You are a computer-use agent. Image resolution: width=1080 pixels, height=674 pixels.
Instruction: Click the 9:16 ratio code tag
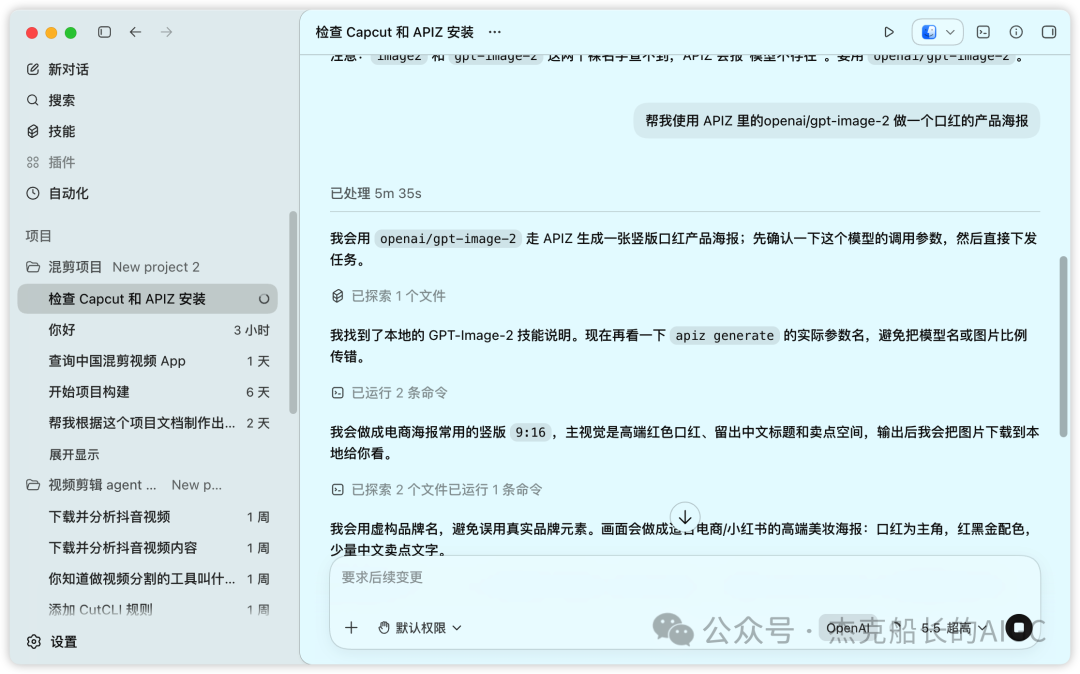(530, 432)
